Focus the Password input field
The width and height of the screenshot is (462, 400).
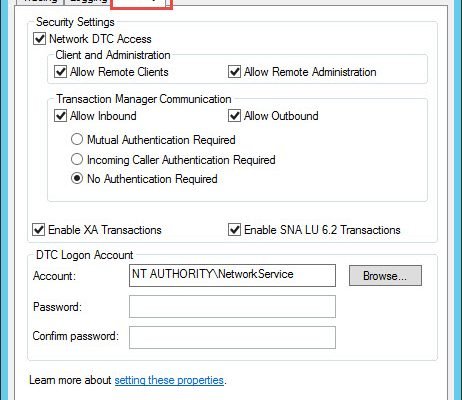(x=232, y=306)
